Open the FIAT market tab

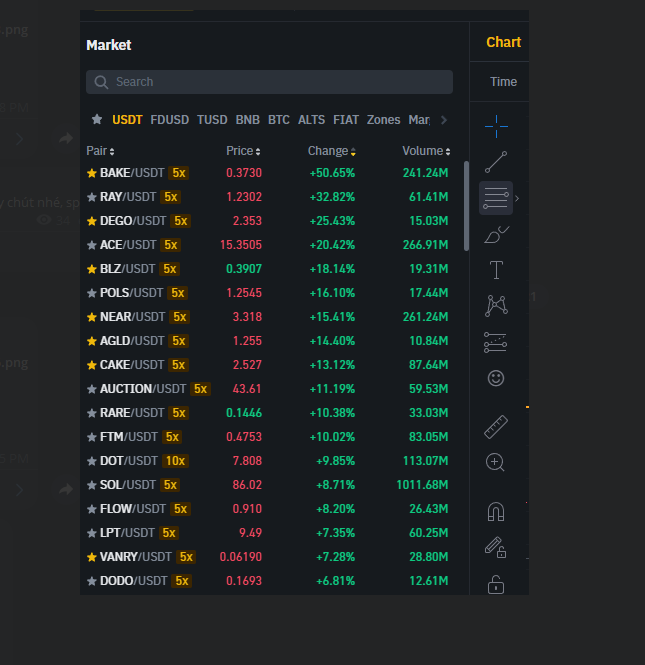346,120
